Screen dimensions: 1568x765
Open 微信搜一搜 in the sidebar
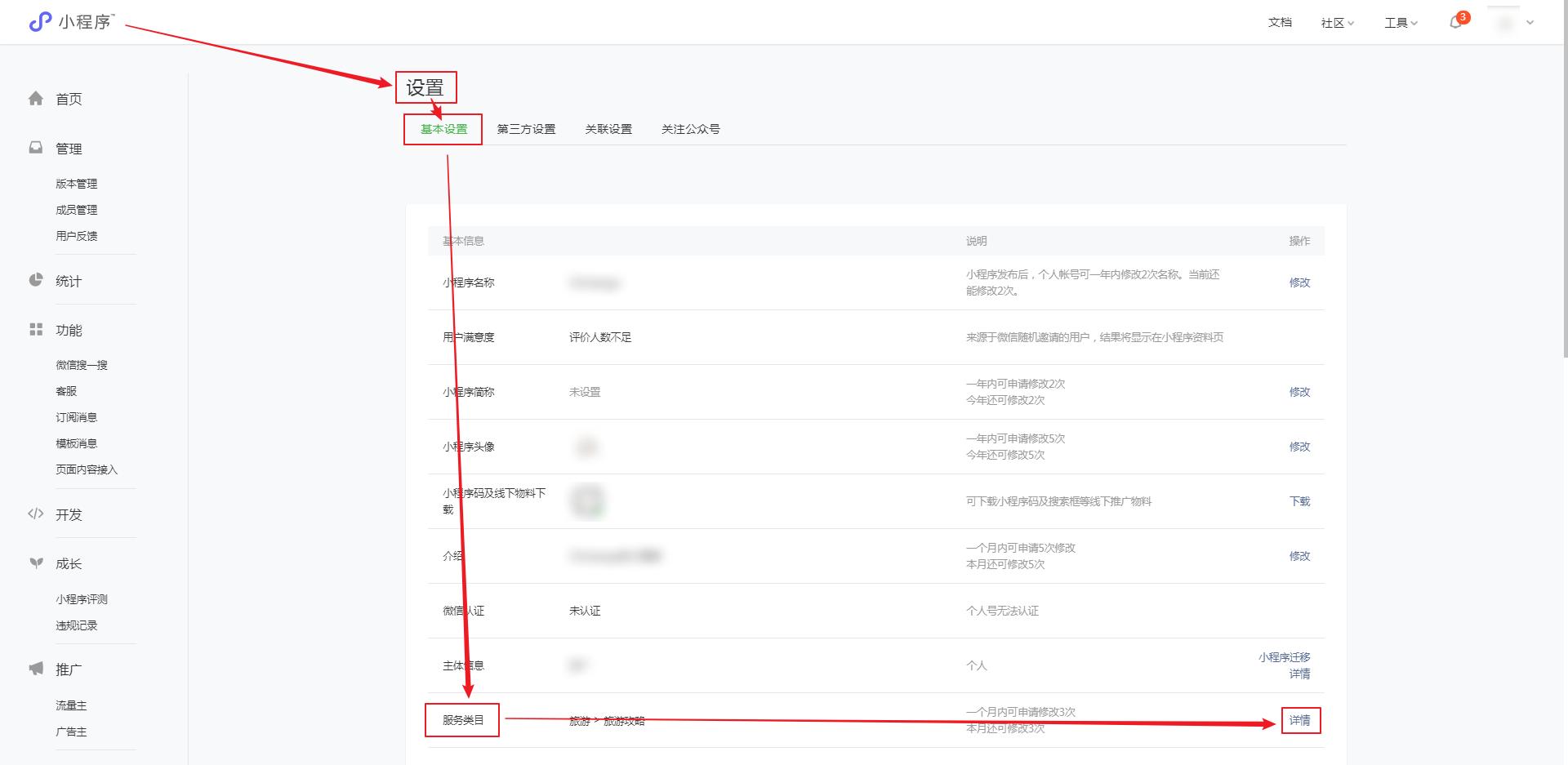82,365
